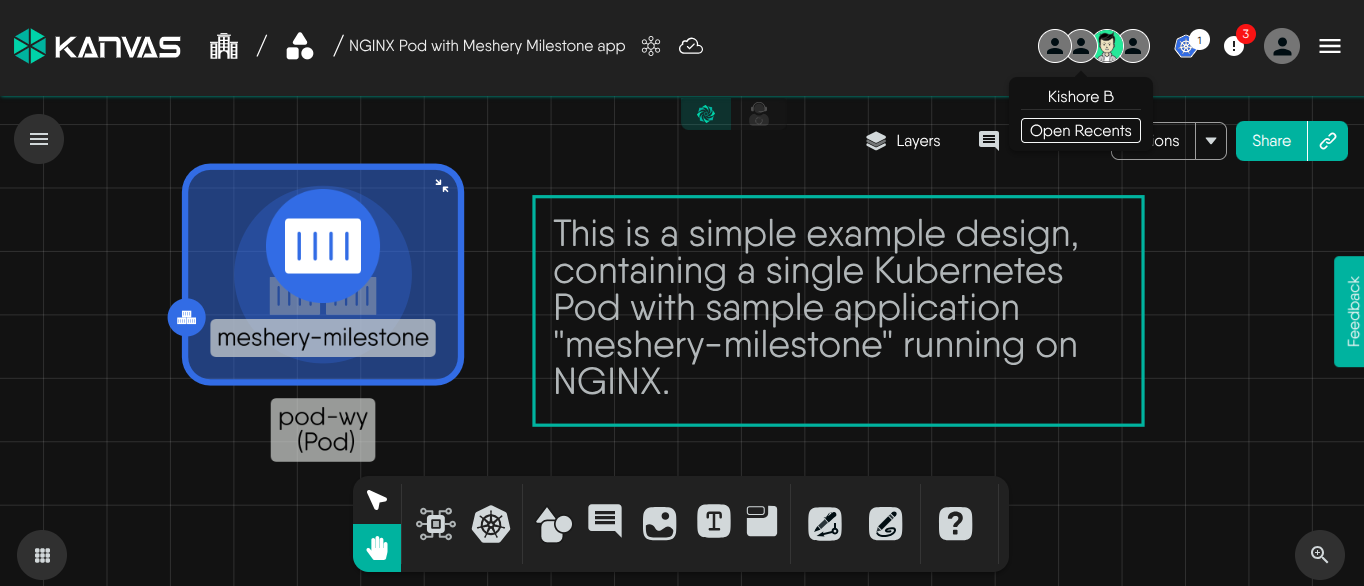
Task: Collapse the meshery-milestone pod node
Action: [x=442, y=185]
